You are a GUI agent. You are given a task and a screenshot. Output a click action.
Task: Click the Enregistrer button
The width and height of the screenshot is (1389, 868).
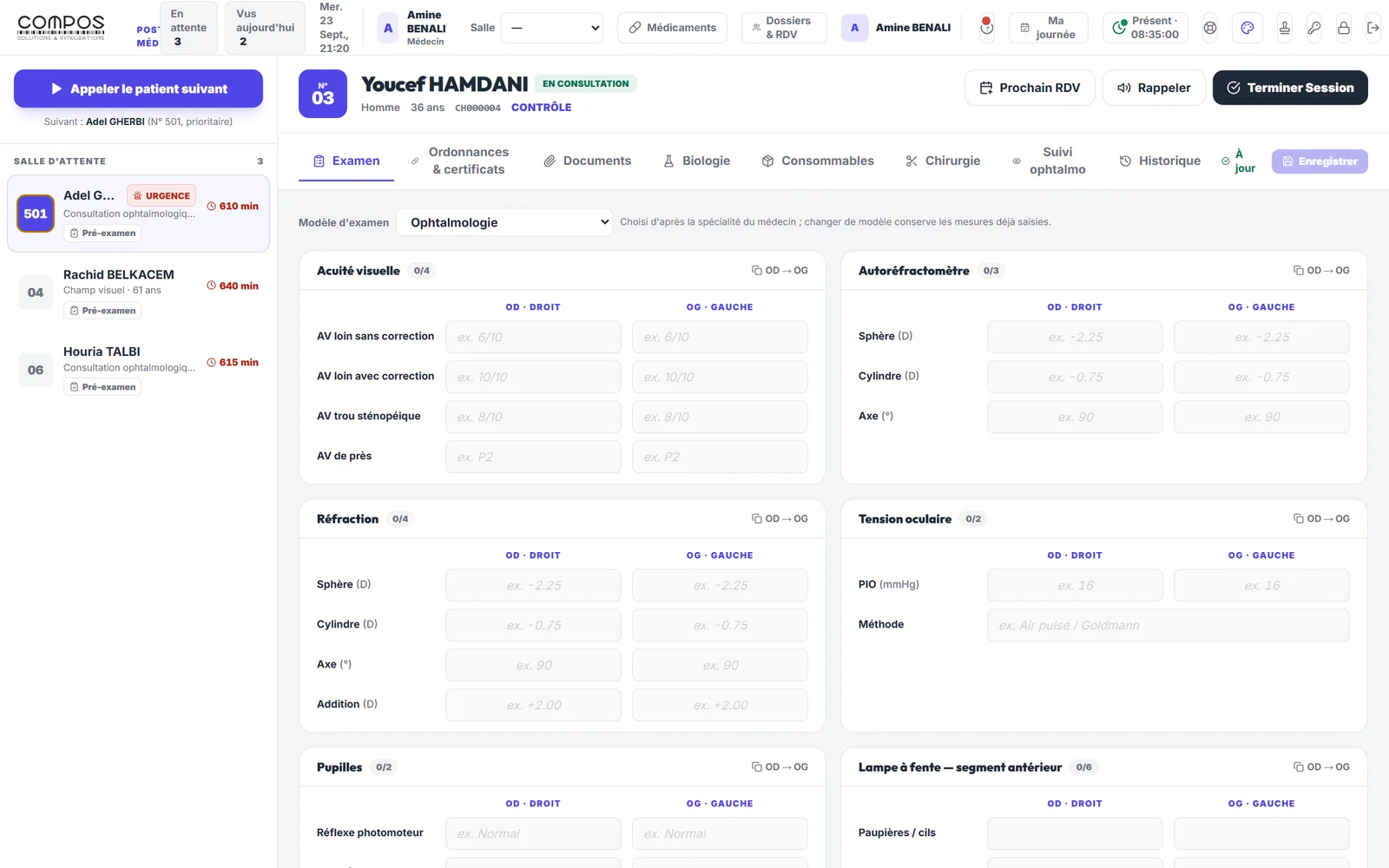[x=1320, y=161]
